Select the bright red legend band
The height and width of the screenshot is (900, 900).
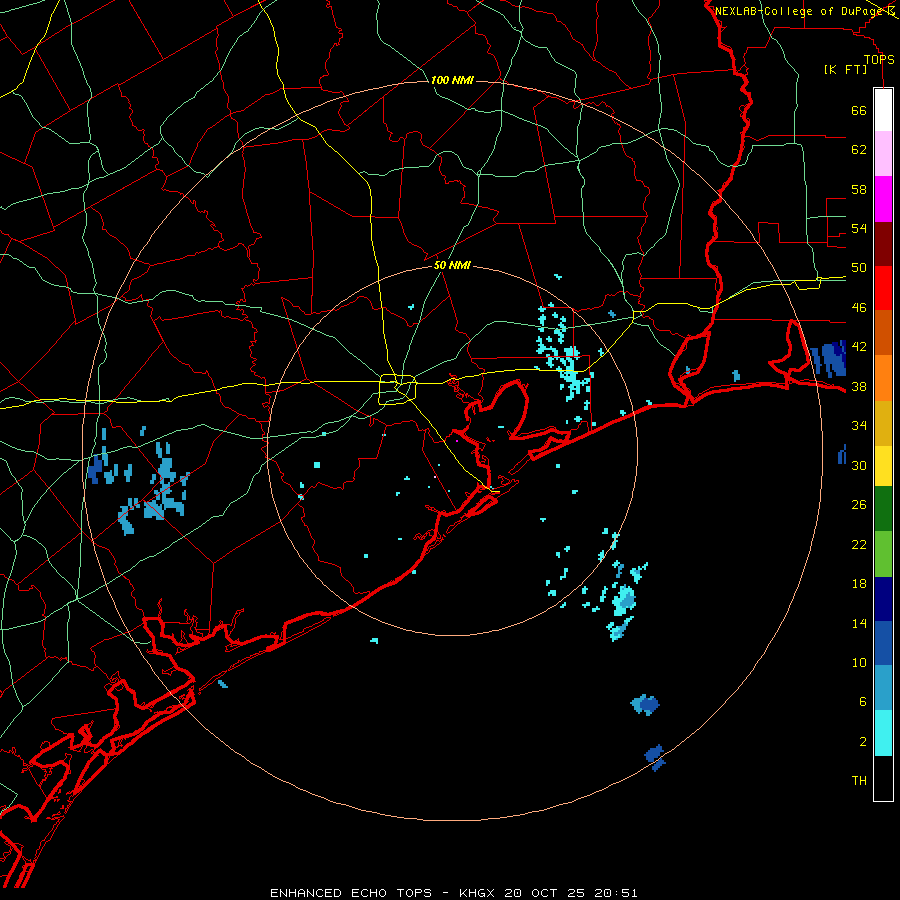(883, 288)
